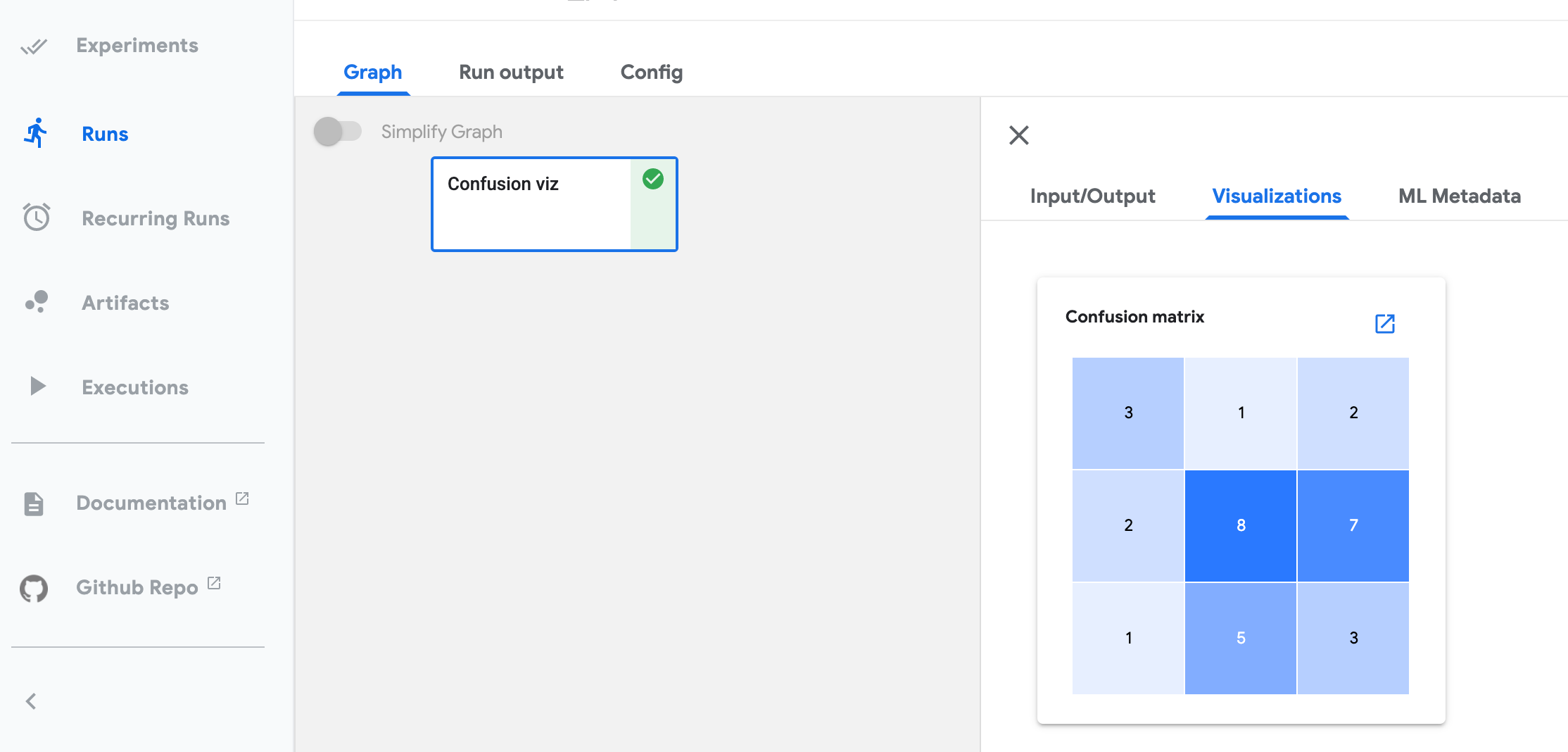Click the success checkmark on Confusion viz node
The height and width of the screenshot is (752, 1568).
click(653, 180)
